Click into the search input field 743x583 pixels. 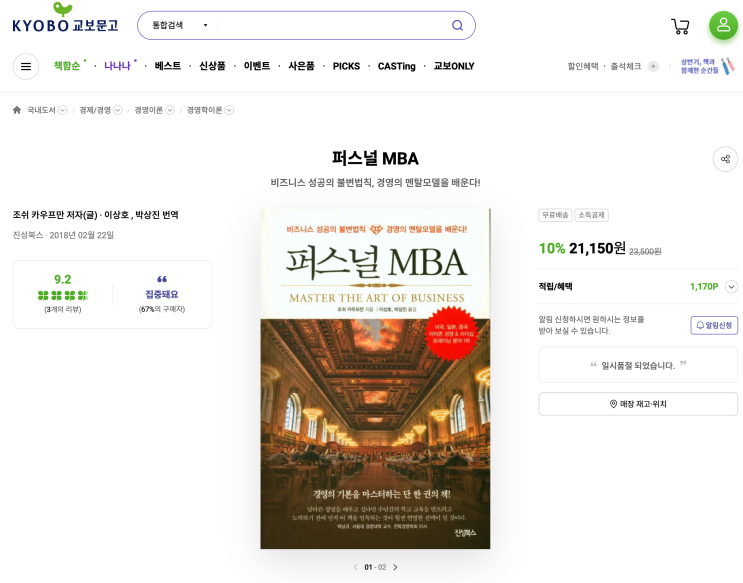tap(332, 25)
